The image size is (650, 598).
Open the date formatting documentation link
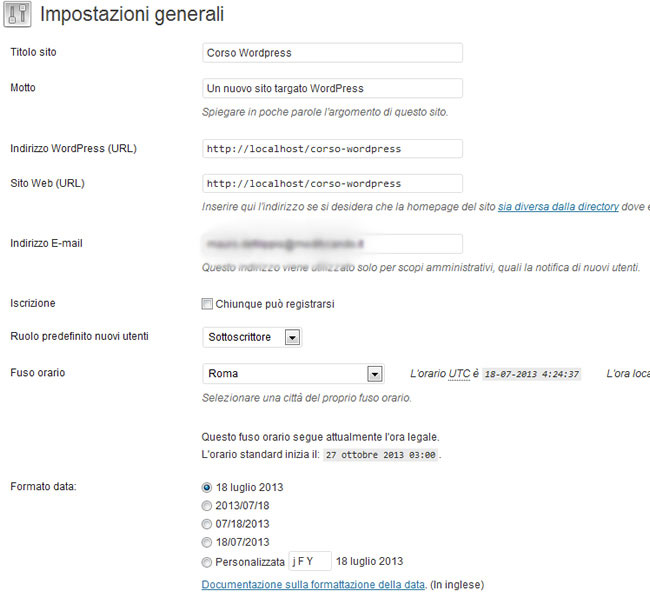pyautogui.click(x=314, y=584)
